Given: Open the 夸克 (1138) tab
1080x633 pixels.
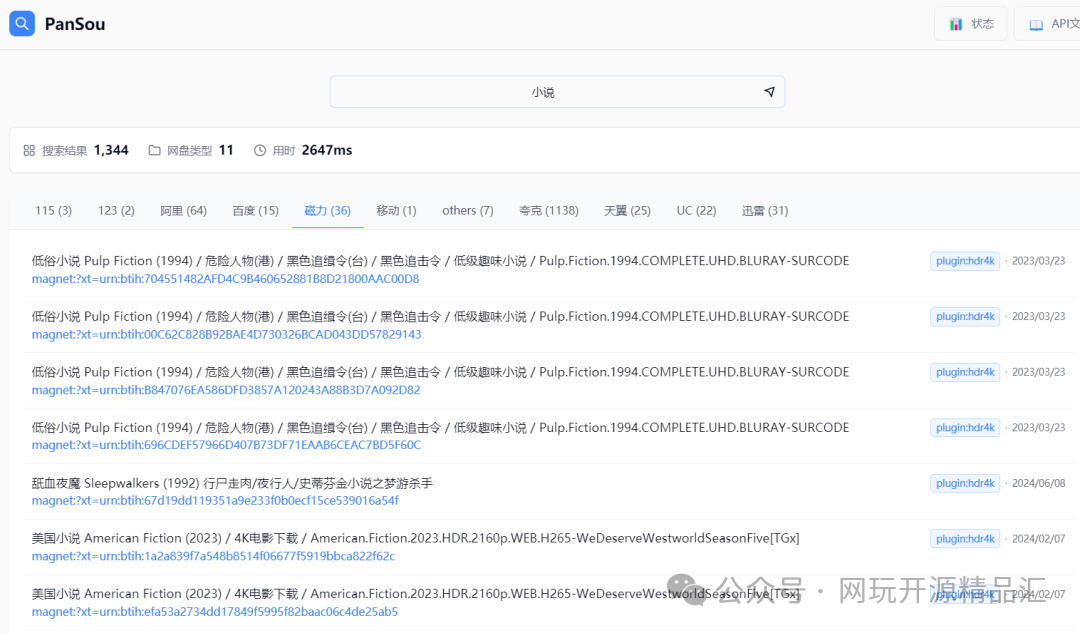Looking at the screenshot, I should point(549,210).
